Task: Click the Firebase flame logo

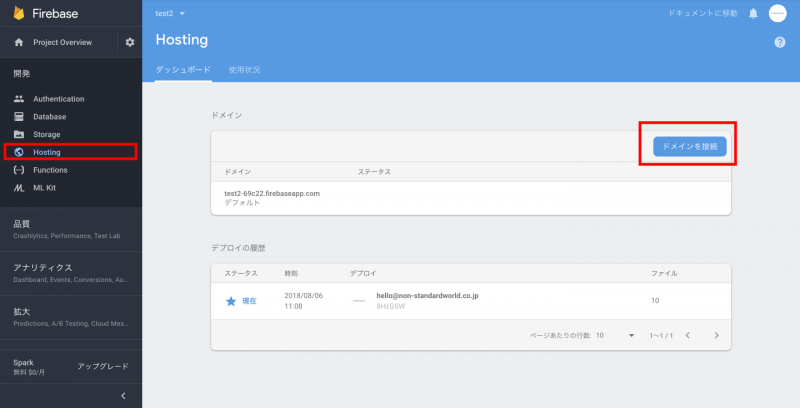Action: (x=19, y=13)
